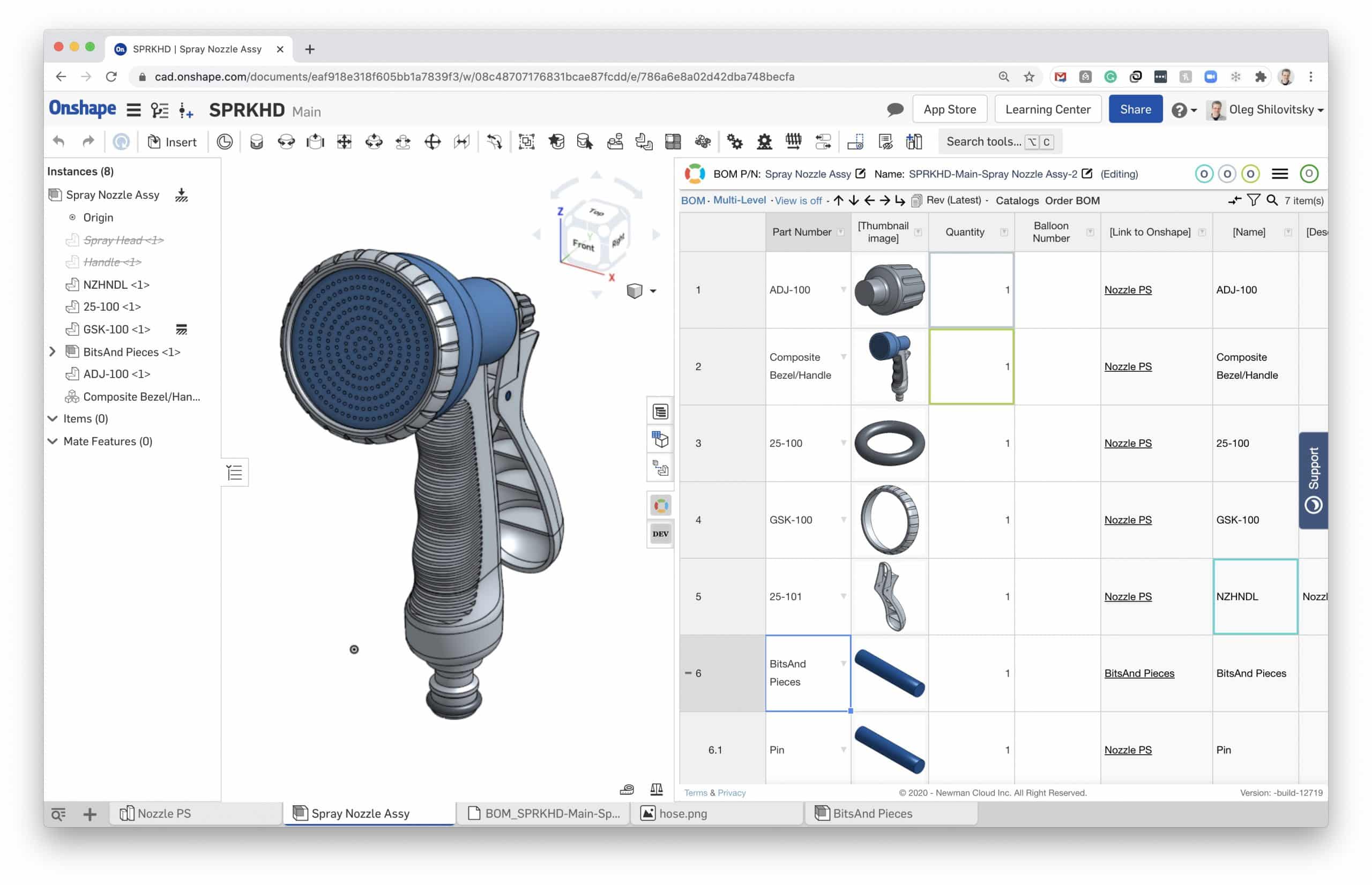Toggle the first teal circle indicator

[x=1204, y=174]
